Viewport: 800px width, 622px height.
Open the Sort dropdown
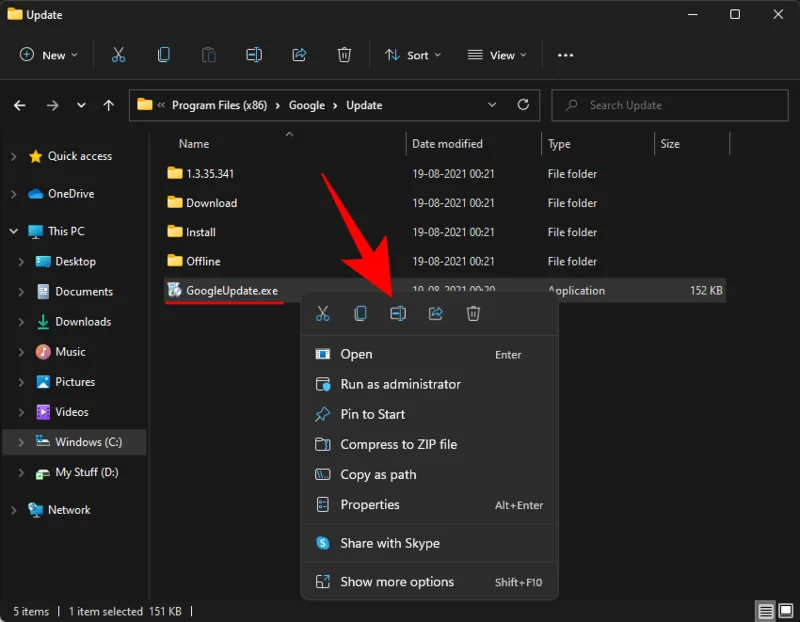pyautogui.click(x=413, y=55)
